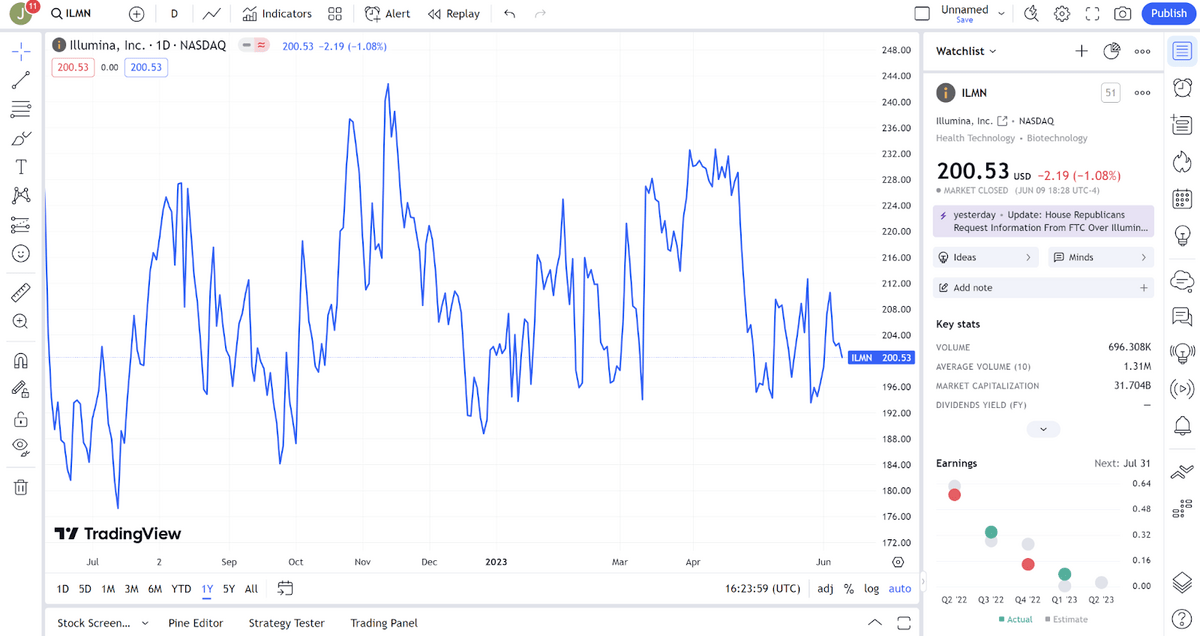
Task: Create an Alert
Action: coord(388,14)
